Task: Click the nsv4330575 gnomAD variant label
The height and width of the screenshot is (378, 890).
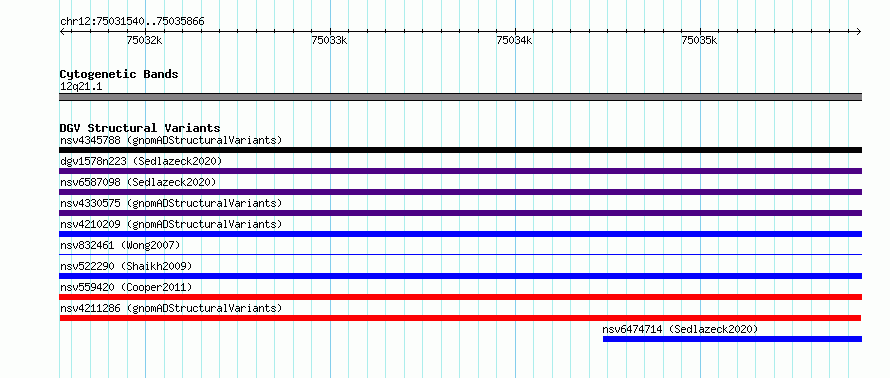Action: (171, 203)
